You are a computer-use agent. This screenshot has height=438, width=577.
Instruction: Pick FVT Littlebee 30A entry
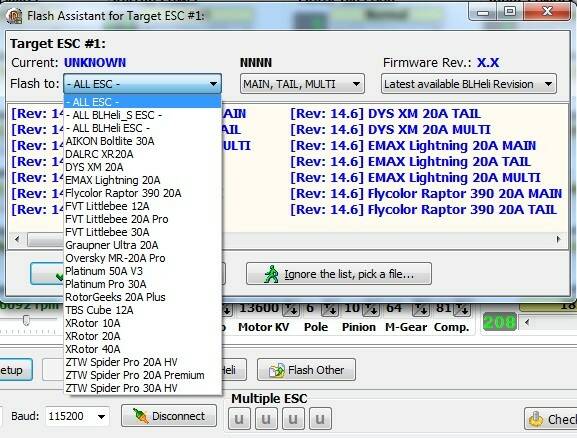[x=142, y=232]
